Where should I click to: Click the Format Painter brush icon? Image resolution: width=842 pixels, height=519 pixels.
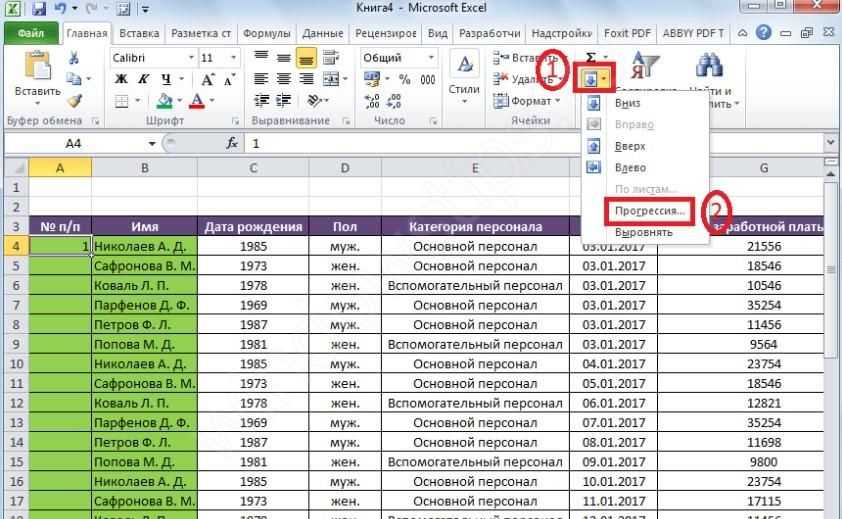point(74,100)
